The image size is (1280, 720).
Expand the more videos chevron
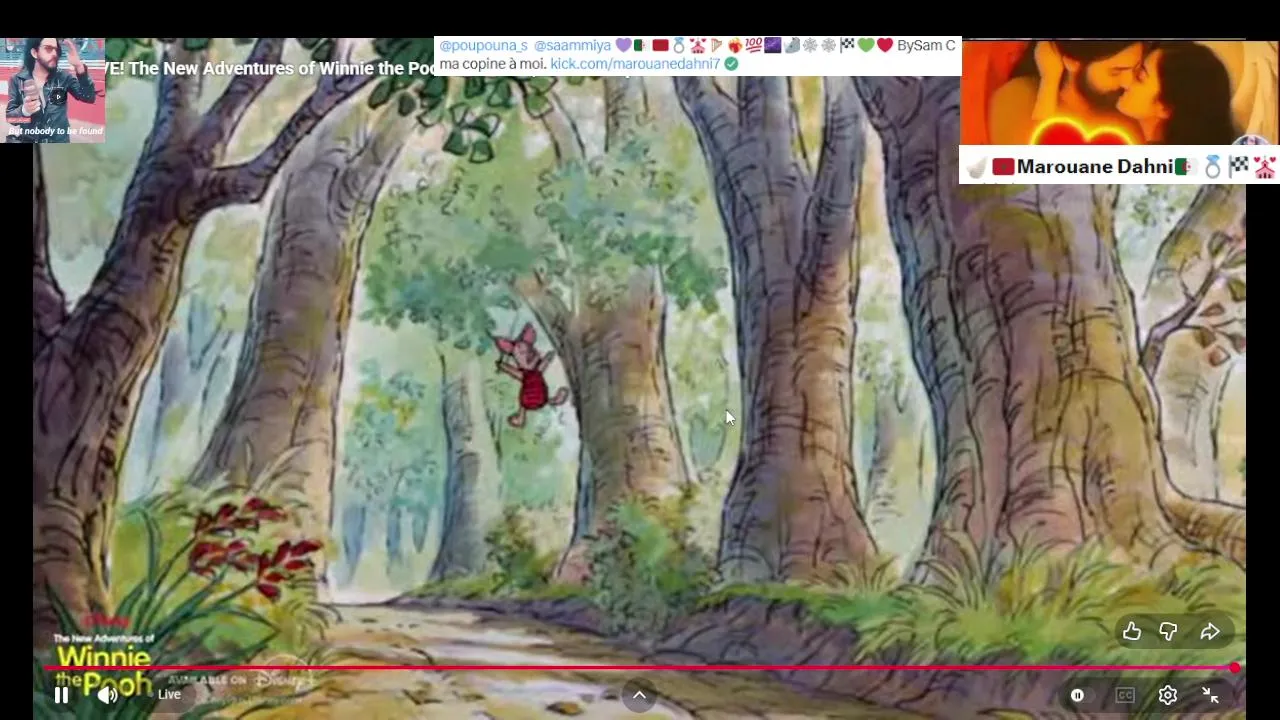pos(639,695)
